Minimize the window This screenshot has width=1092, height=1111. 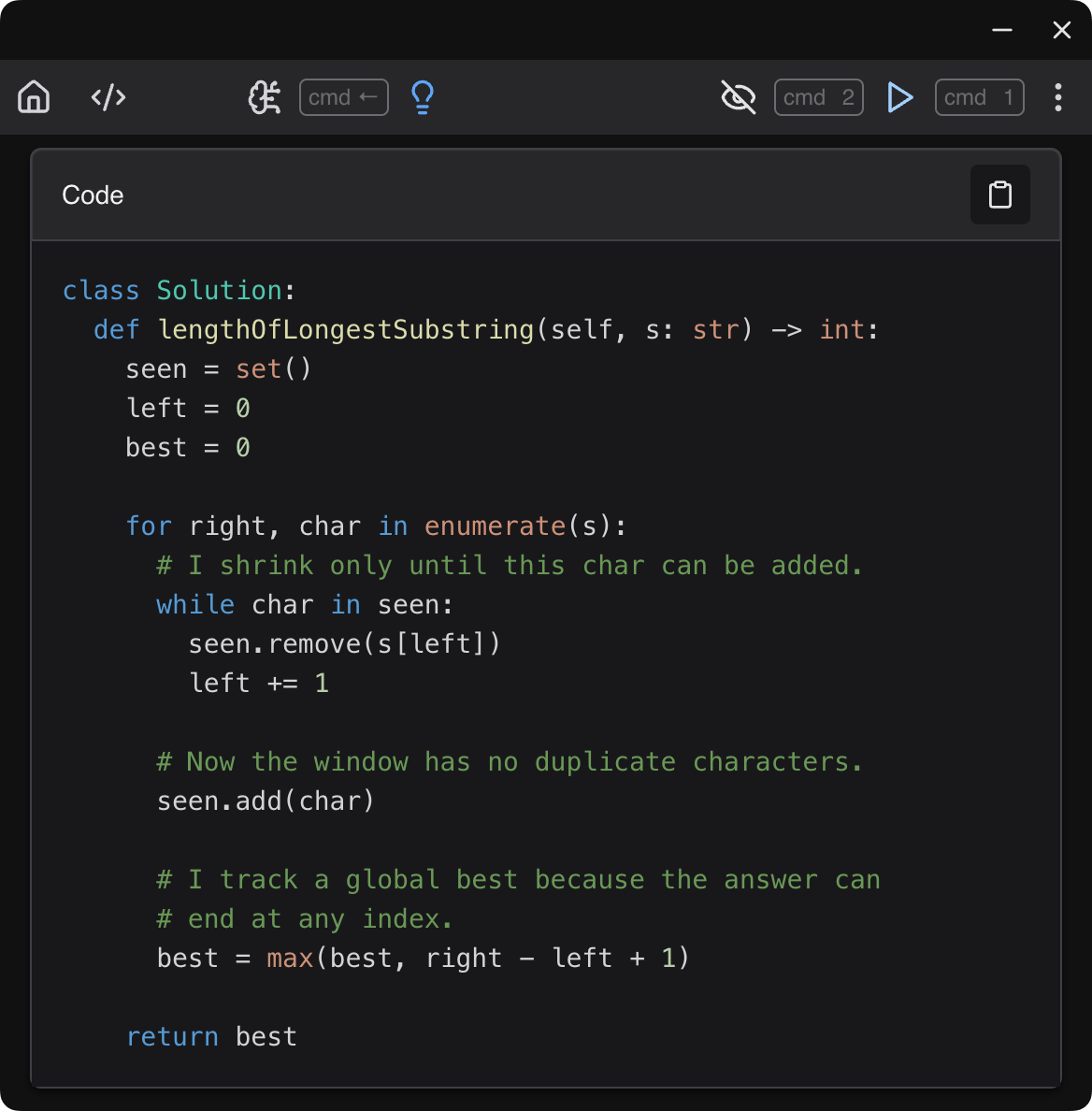(1001, 30)
